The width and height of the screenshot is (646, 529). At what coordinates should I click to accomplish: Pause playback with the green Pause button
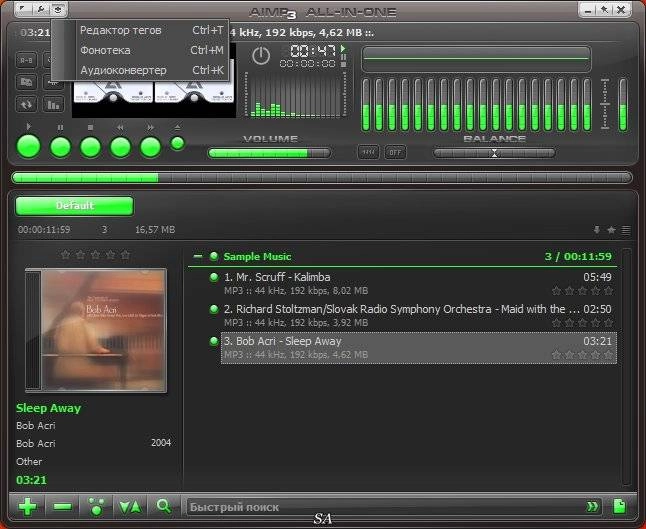click(x=60, y=147)
